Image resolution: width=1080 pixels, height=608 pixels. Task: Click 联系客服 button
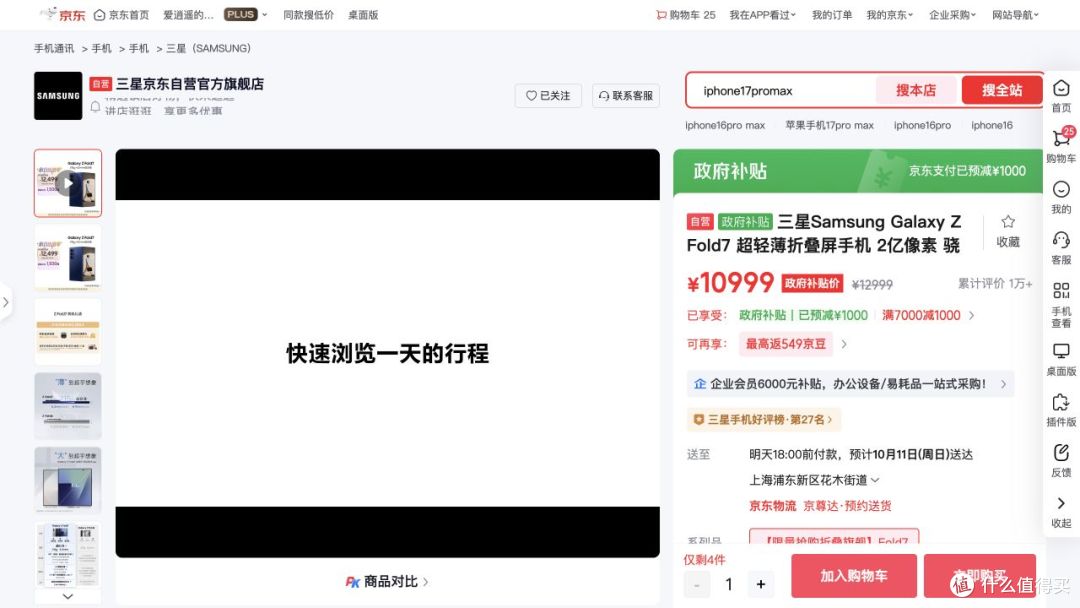point(625,96)
